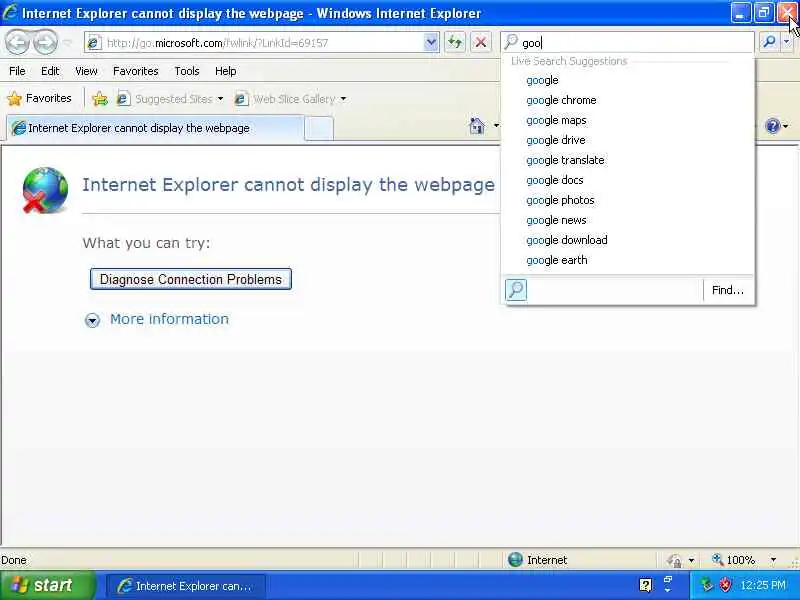Open the Edit menu

[50, 71]
